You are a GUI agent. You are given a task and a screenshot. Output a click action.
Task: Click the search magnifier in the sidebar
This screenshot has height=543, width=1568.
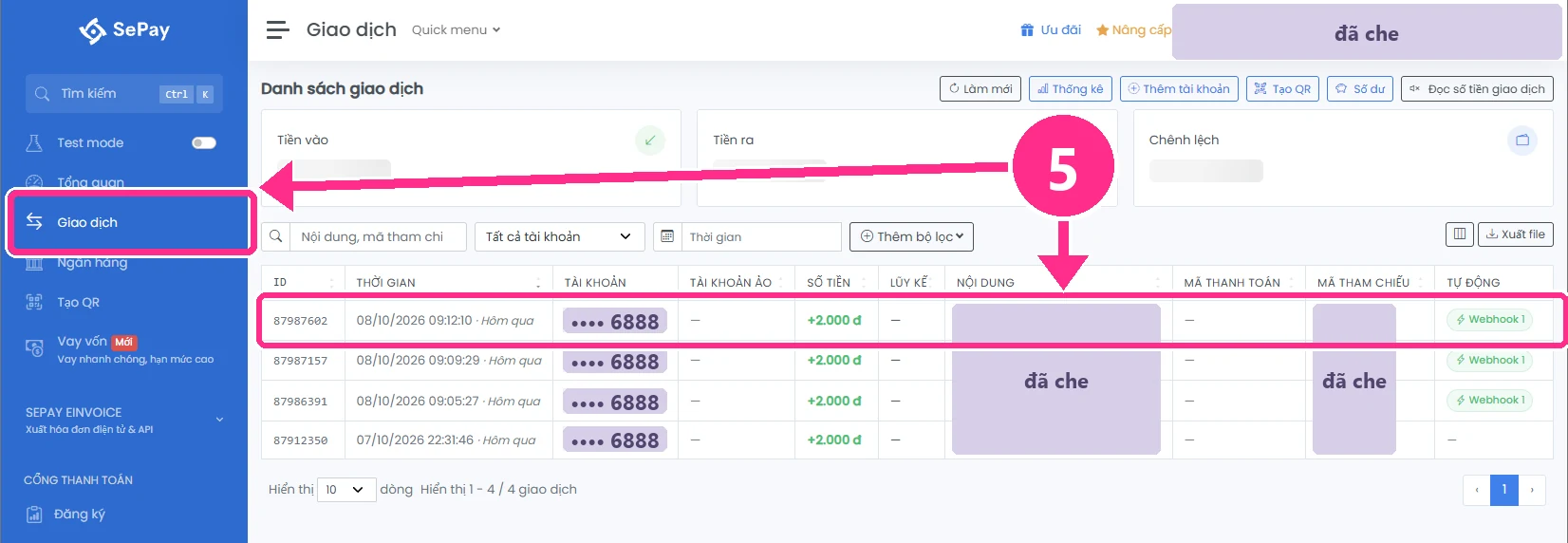42,94
